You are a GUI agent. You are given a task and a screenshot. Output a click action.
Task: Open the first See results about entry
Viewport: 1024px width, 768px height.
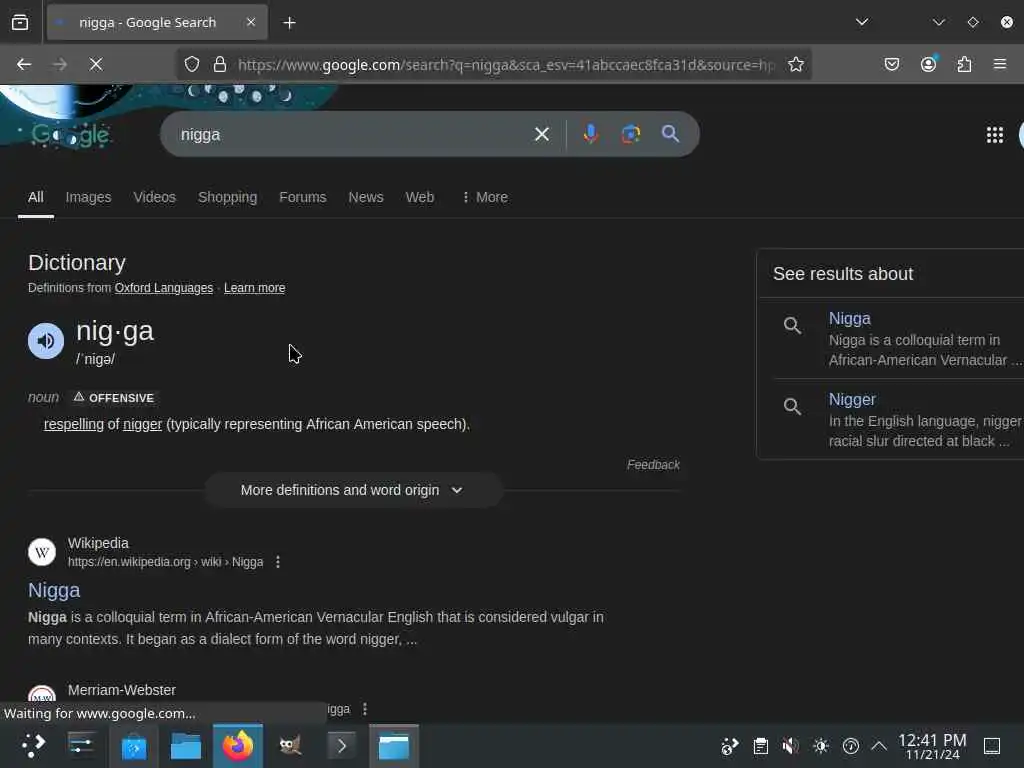[x=891, y=338]
